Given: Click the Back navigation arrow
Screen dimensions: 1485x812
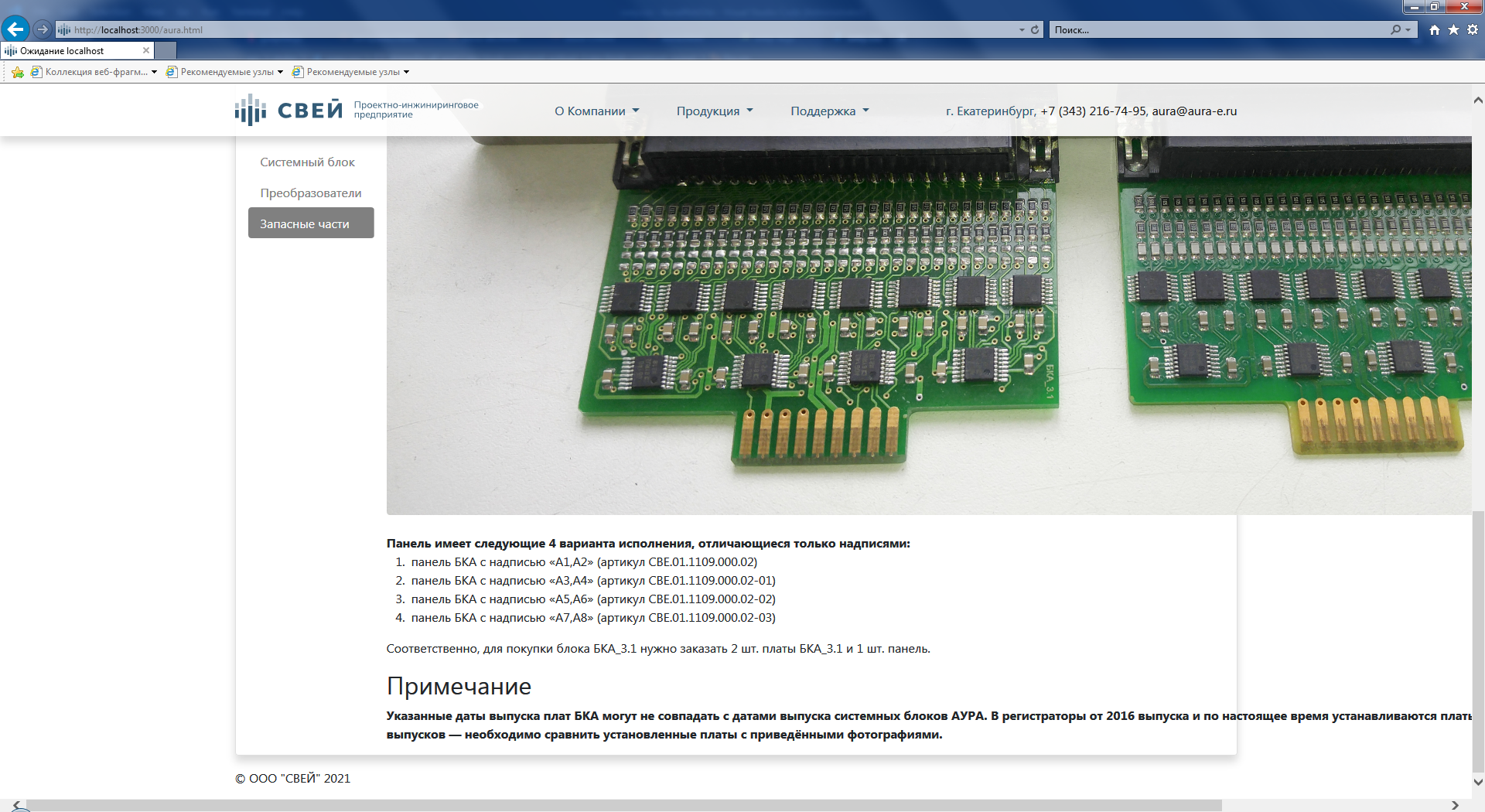Looking at the screenshot, I should coord(15,29).
